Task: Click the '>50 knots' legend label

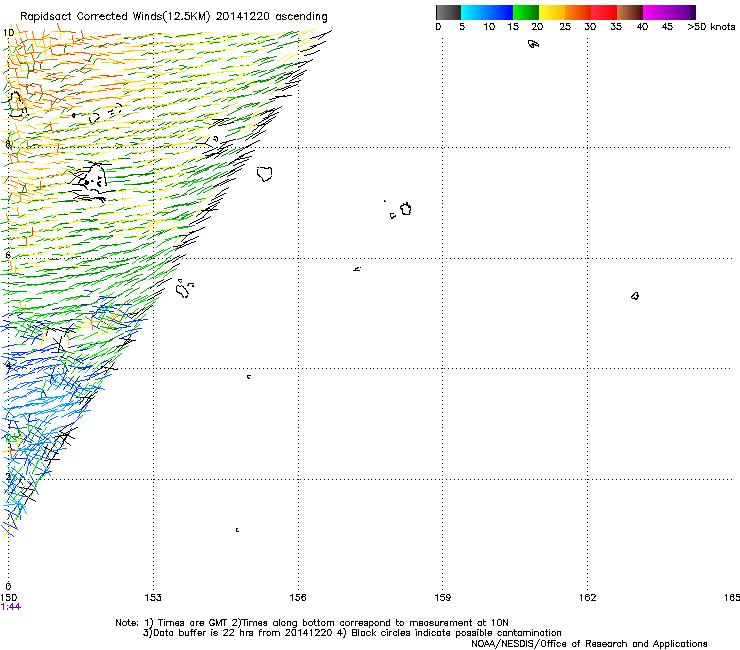Action: tap(711, 27)
